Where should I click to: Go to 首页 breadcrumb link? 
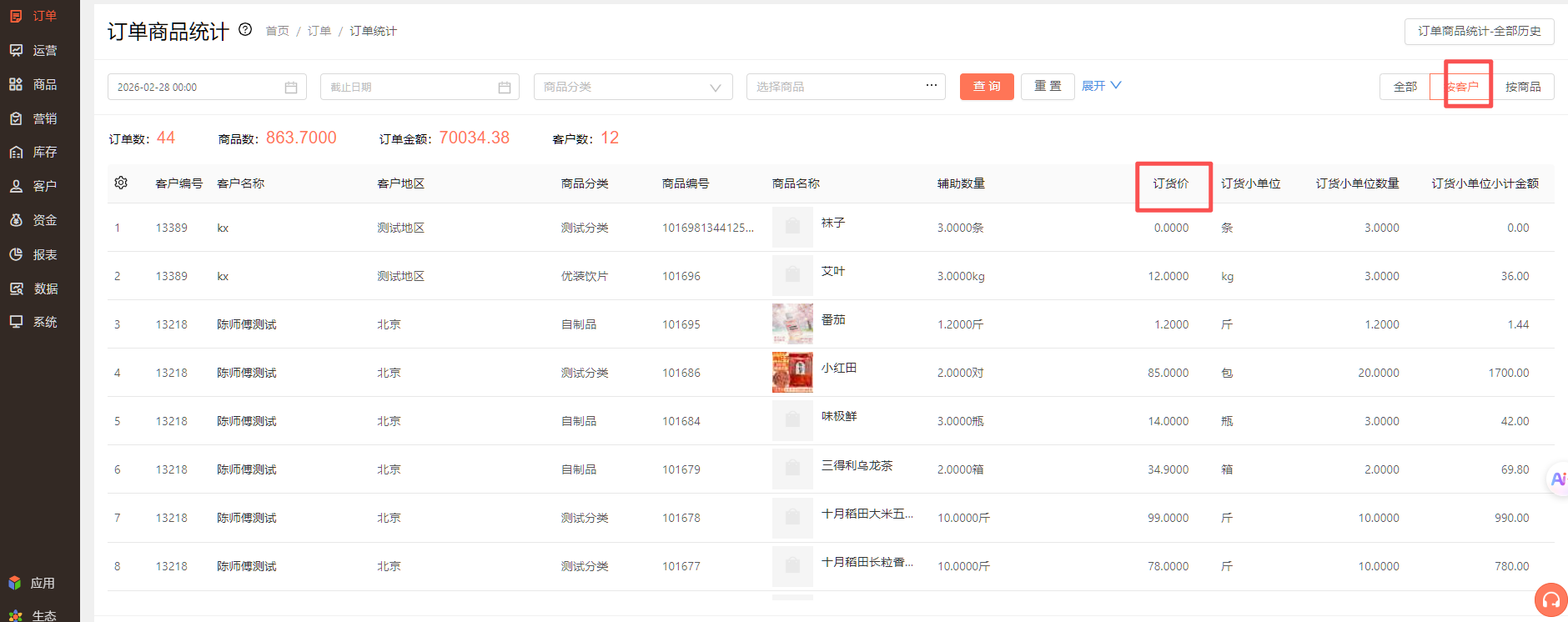pos(277,31)
